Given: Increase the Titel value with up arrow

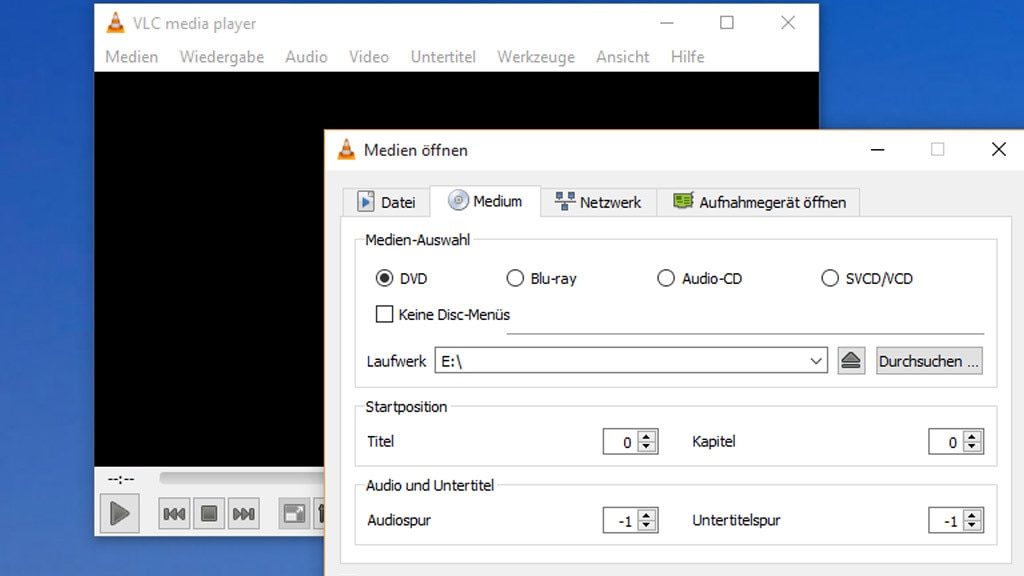Looking at the screenshot, I should click(647, 436).
